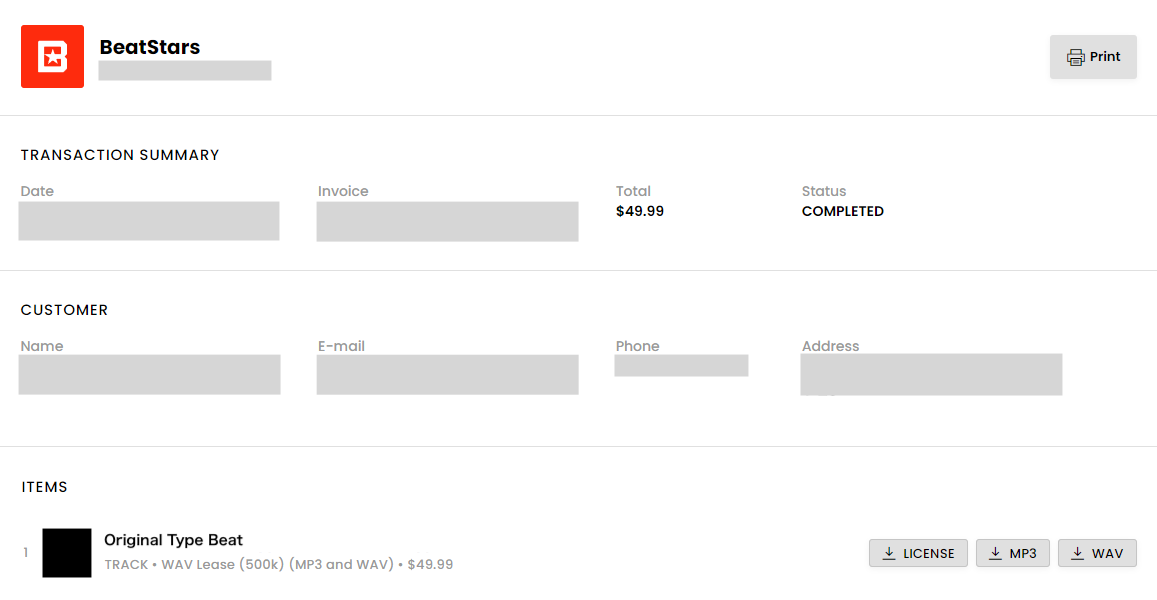Download the MP3 file
This screenshot has width=1157, height=600.
click(x=1012, y=554)
